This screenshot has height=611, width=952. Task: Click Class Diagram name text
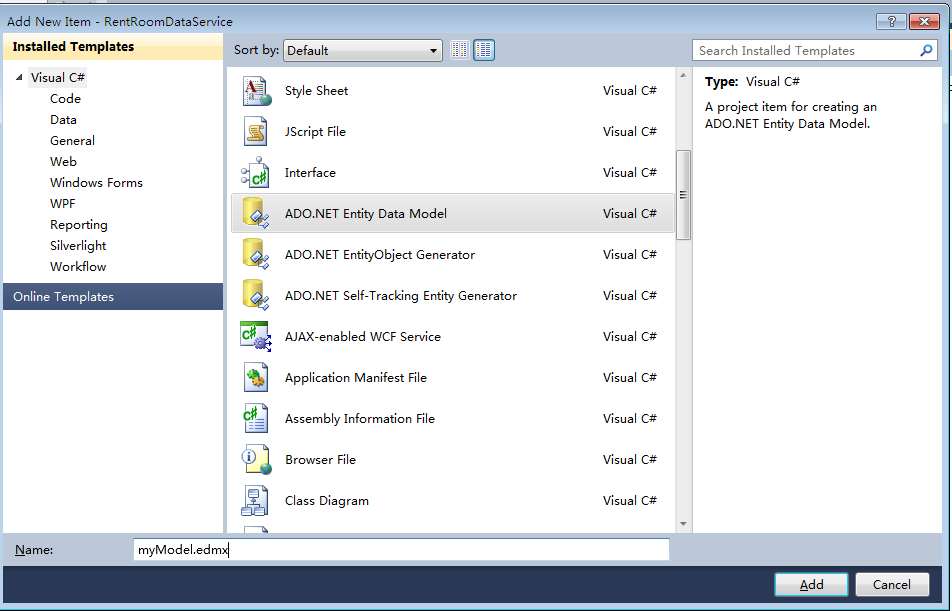[x=327, y=500]
